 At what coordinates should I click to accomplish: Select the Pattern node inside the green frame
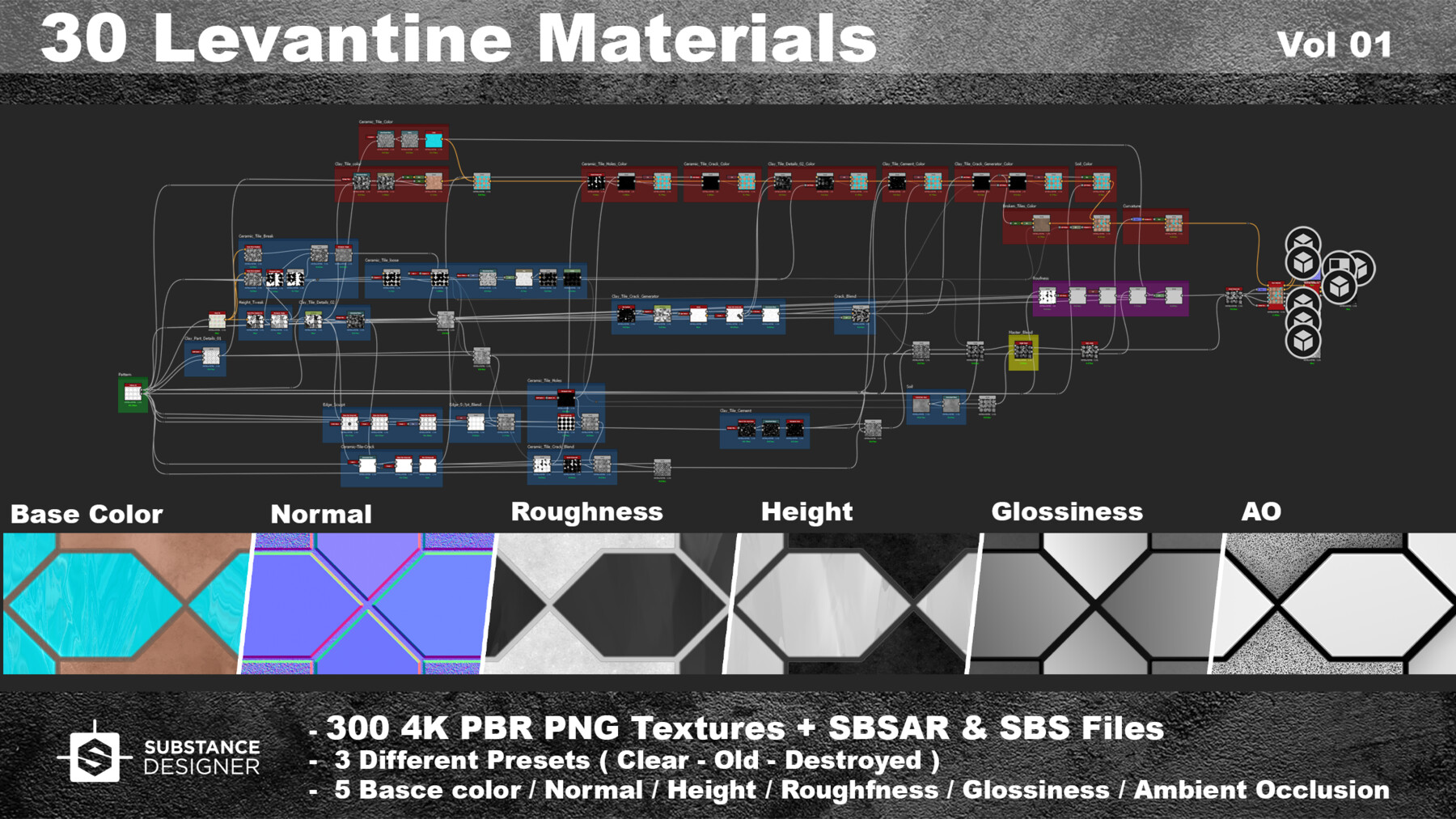coord(133,392)
